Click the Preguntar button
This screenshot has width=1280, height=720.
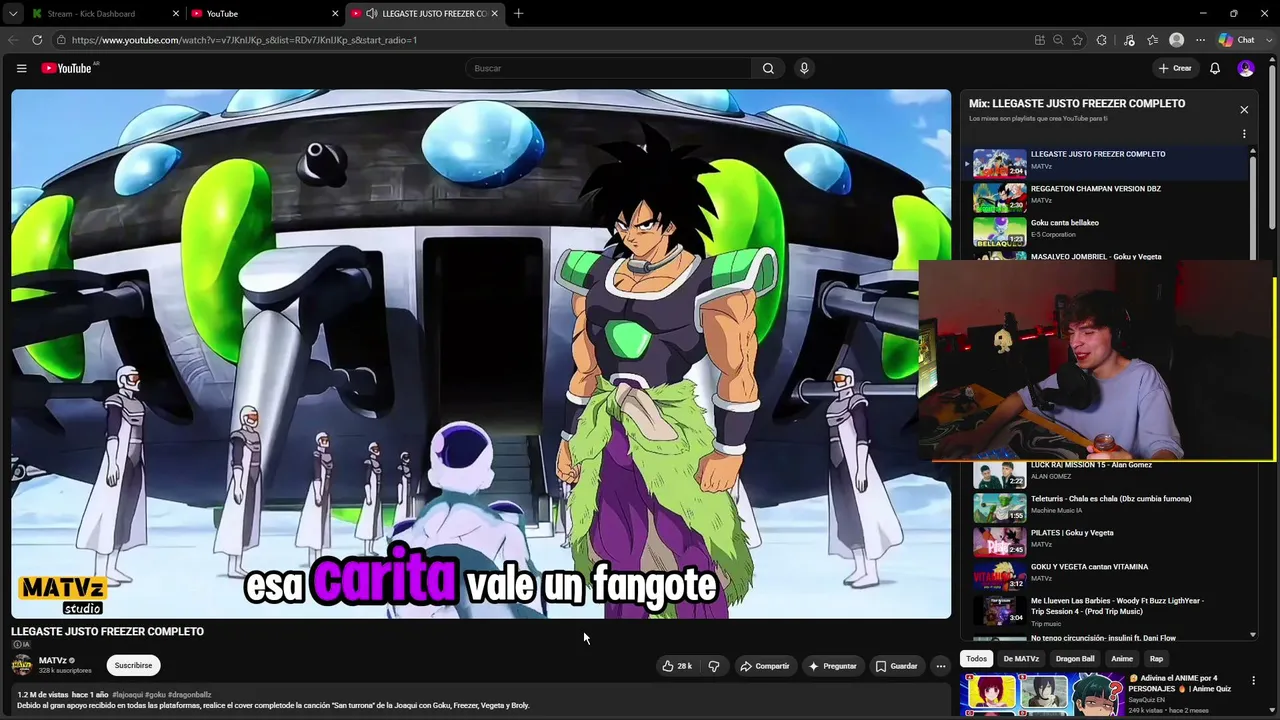point(832,666)
